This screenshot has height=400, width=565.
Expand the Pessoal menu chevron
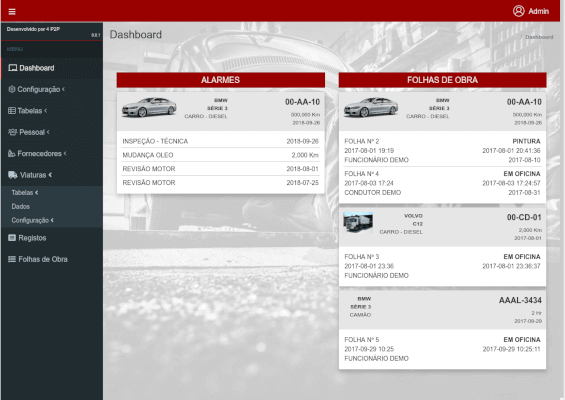(x=48, y=132)
